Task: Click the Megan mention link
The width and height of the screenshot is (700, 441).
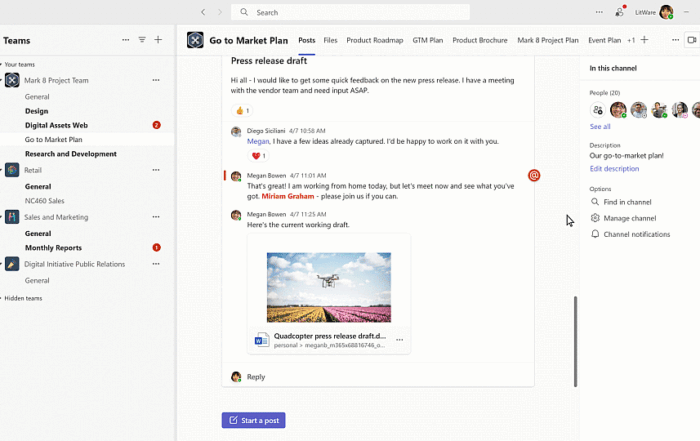Action: 258,141
